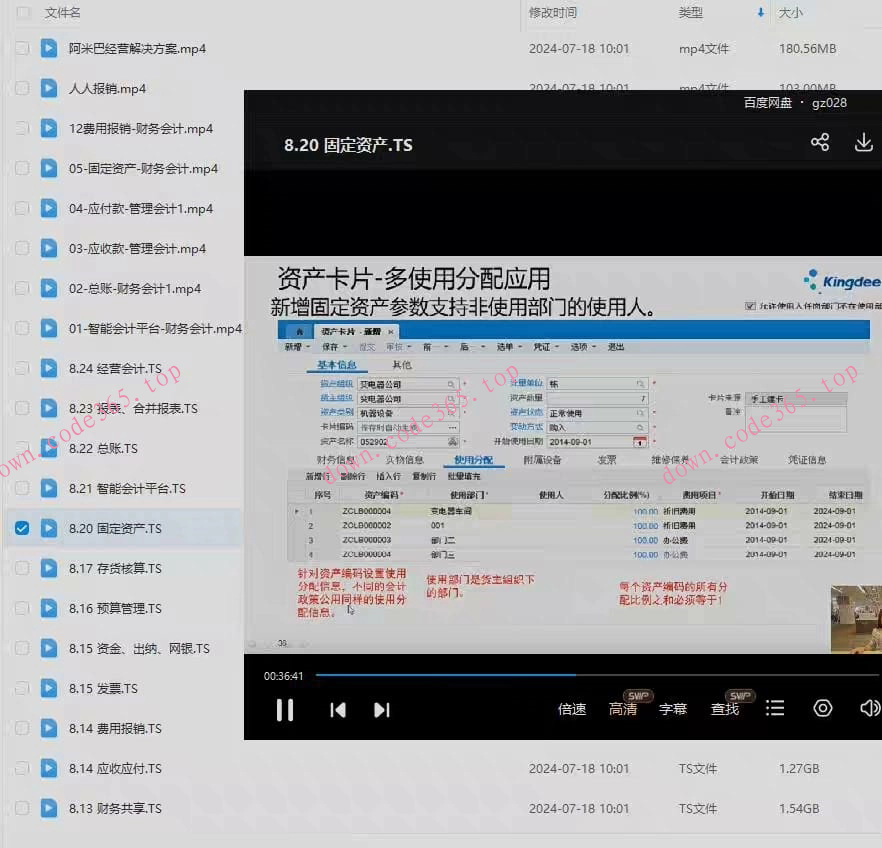Screen dimensions: 882x848
Task: Click the 开始使用日期 calendar icon
Action: [x=640, y=442]
